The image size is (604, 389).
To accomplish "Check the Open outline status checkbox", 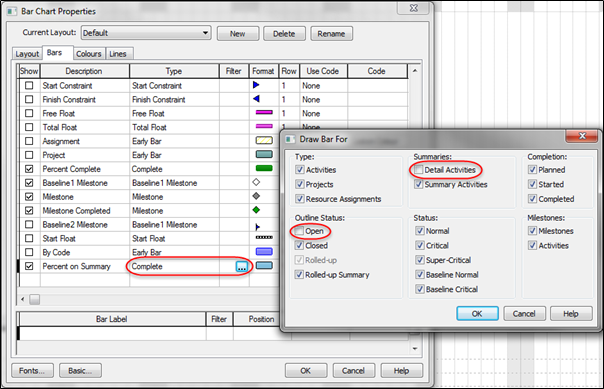I will pos(299,231).
